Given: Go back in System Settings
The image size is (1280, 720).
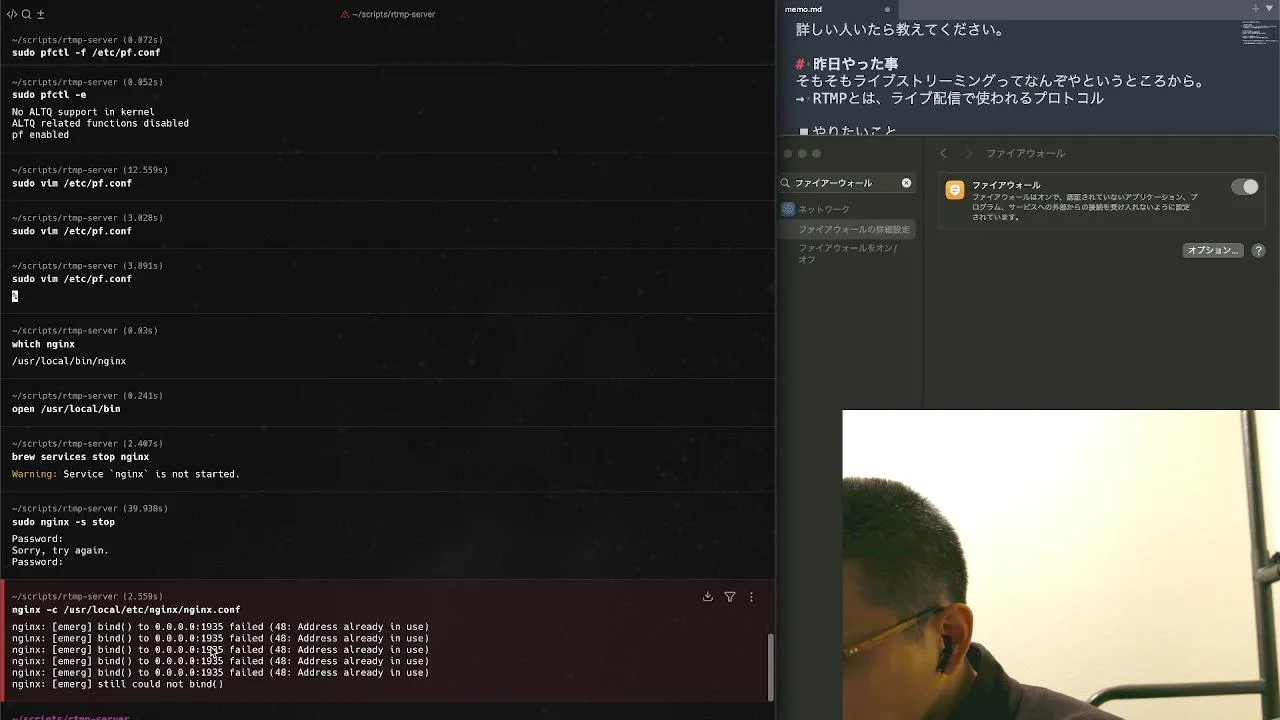Looking at the screenshot, I should click(x=943, y=153).
